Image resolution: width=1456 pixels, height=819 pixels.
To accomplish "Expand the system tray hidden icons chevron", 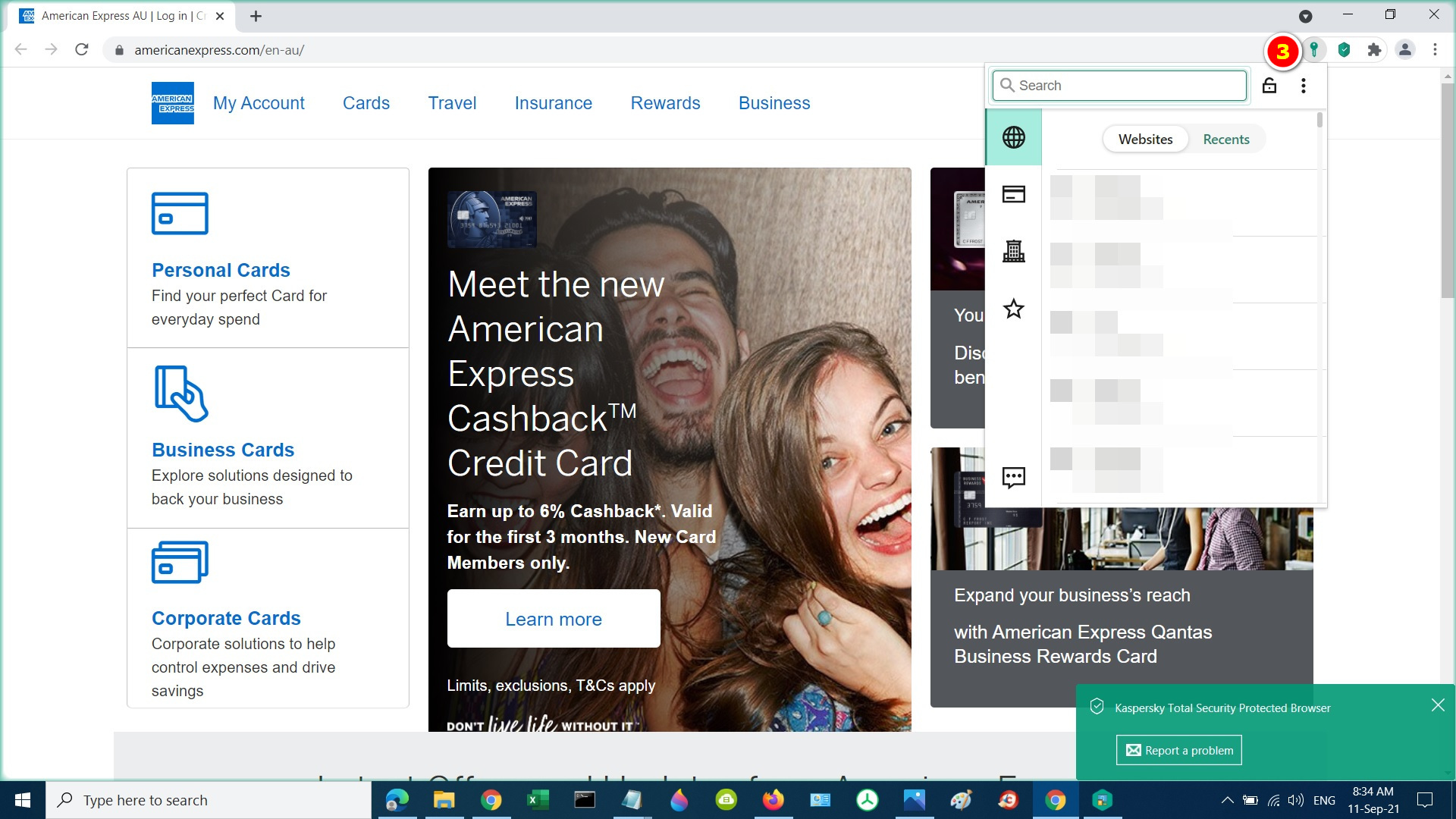I will pyautogui.click(x=1226, y=800).
